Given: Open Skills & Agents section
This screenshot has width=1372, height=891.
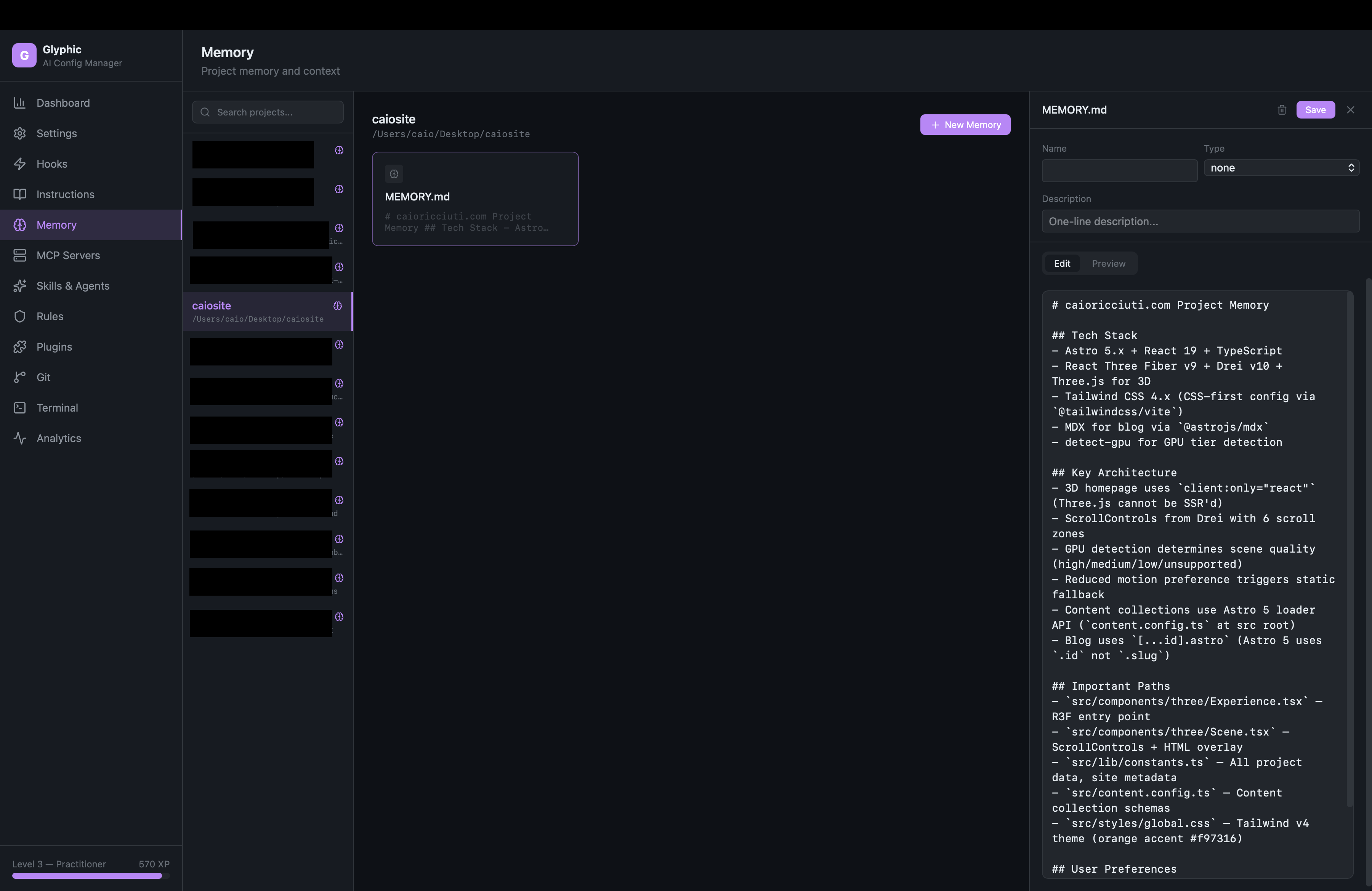Looking at the screenshot, I should (x=73, y=286).
